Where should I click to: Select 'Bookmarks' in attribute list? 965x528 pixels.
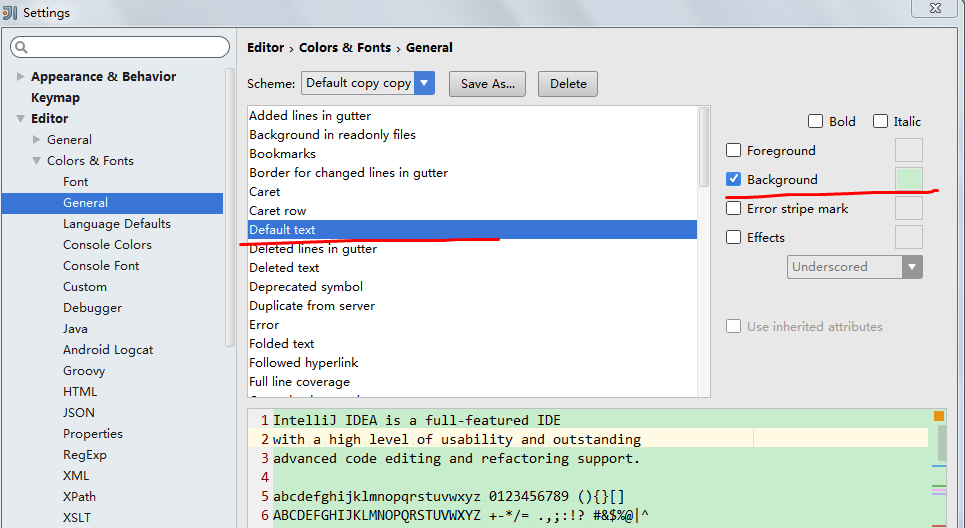[472, 154]
